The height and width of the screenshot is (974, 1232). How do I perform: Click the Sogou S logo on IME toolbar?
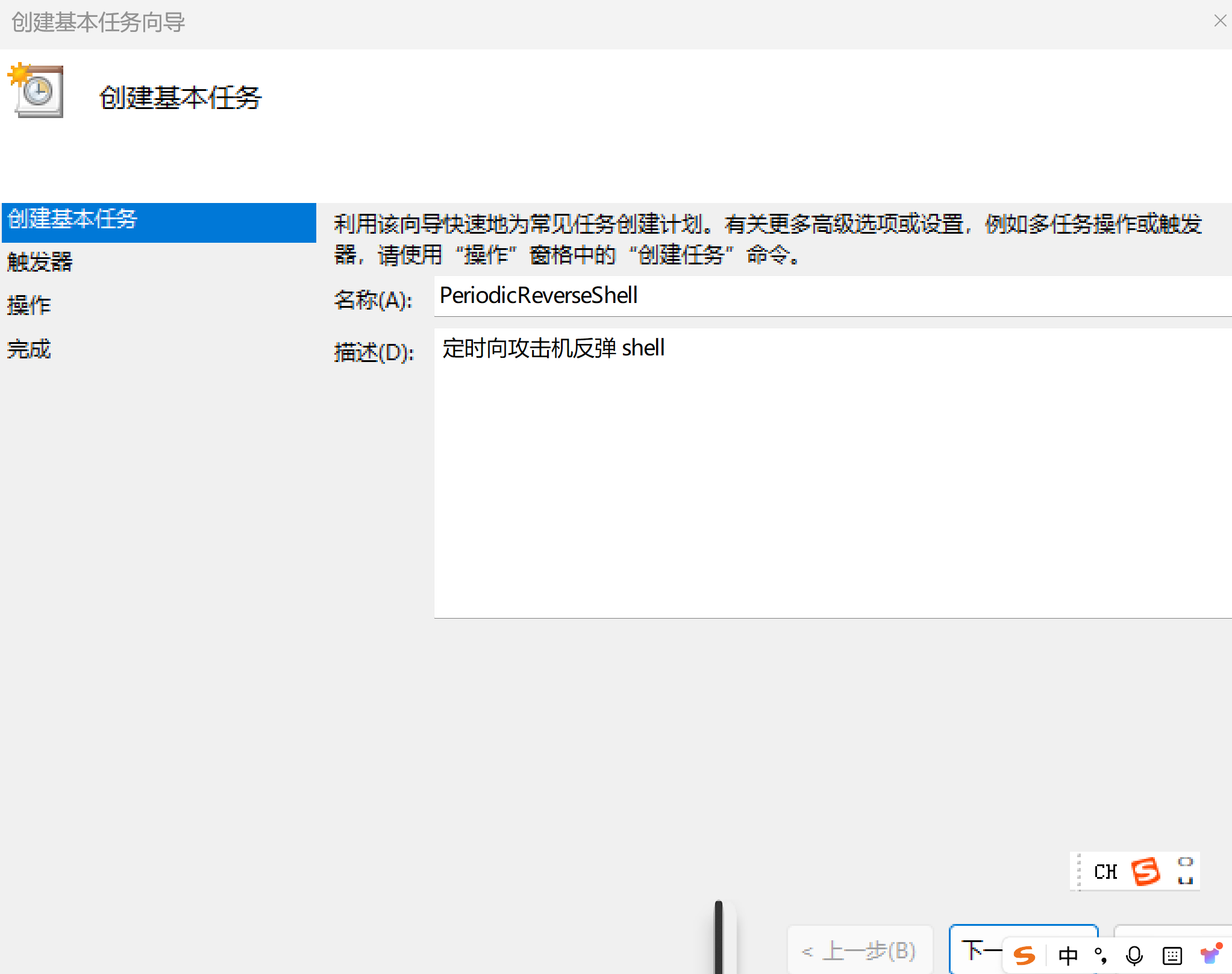(1024, 955)
